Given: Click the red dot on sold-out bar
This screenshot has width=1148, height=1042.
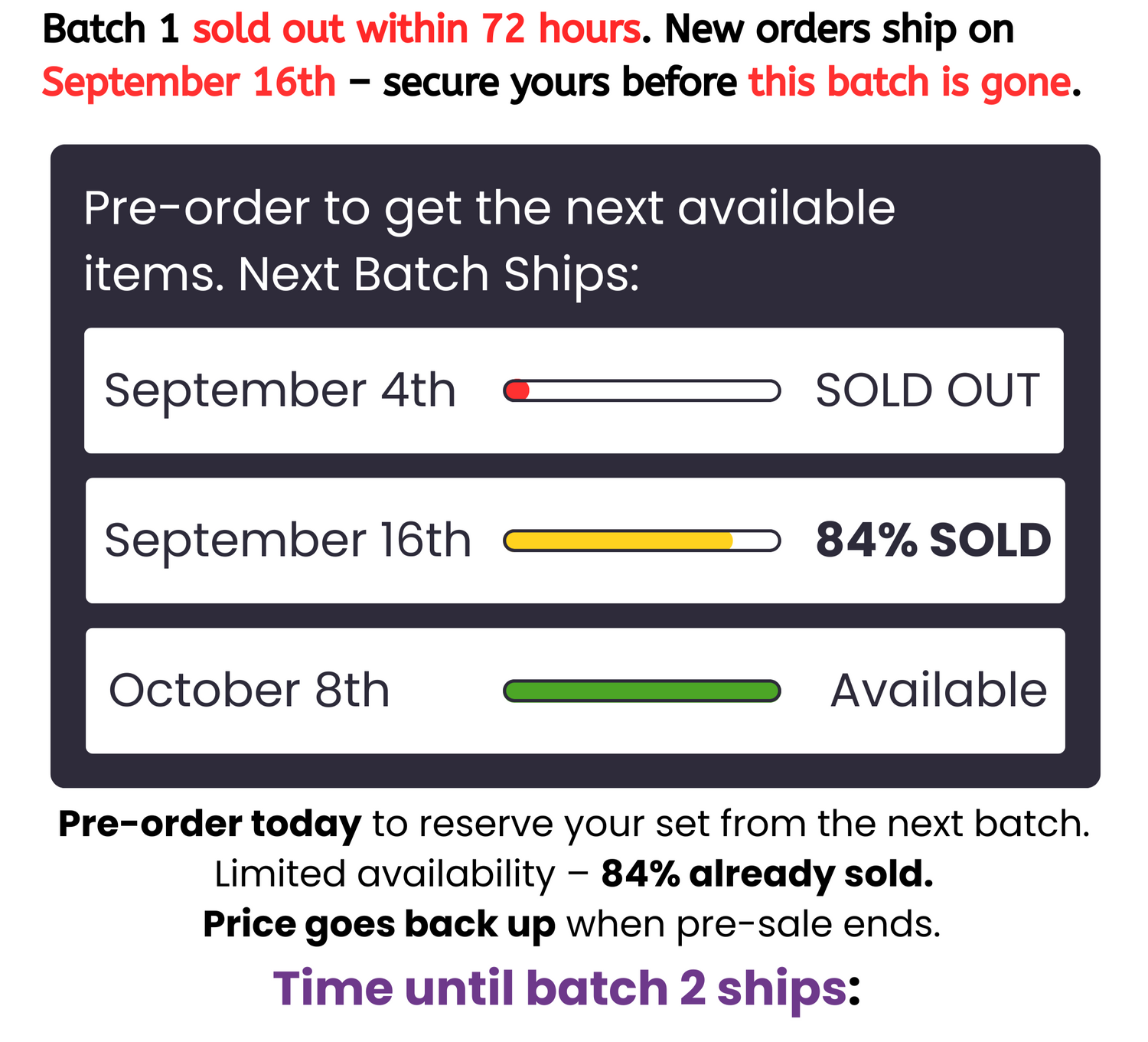Looking at the screenshot, I should [518, 391].
